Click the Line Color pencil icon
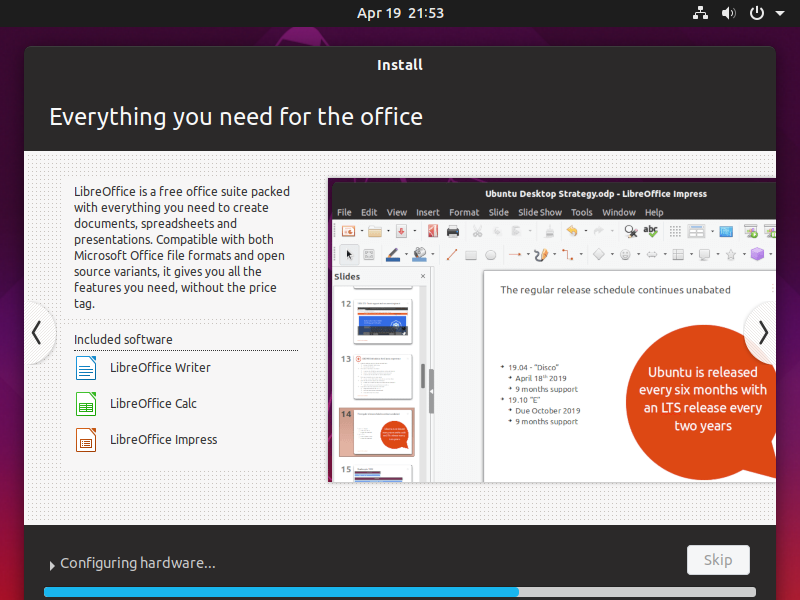 point(392,254)
